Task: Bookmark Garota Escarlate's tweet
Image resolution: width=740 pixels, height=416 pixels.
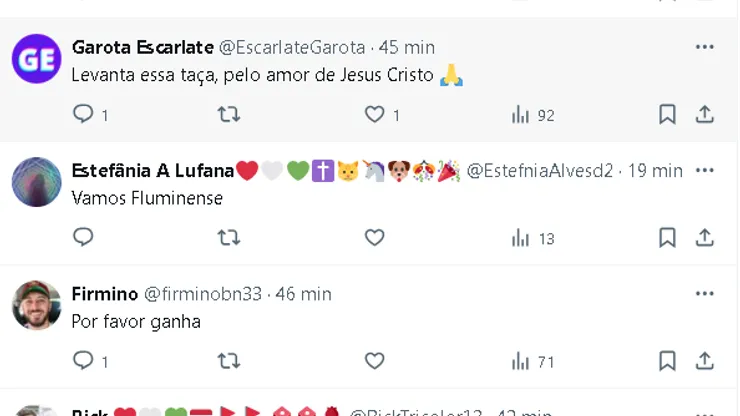Action: coord(667,115)
